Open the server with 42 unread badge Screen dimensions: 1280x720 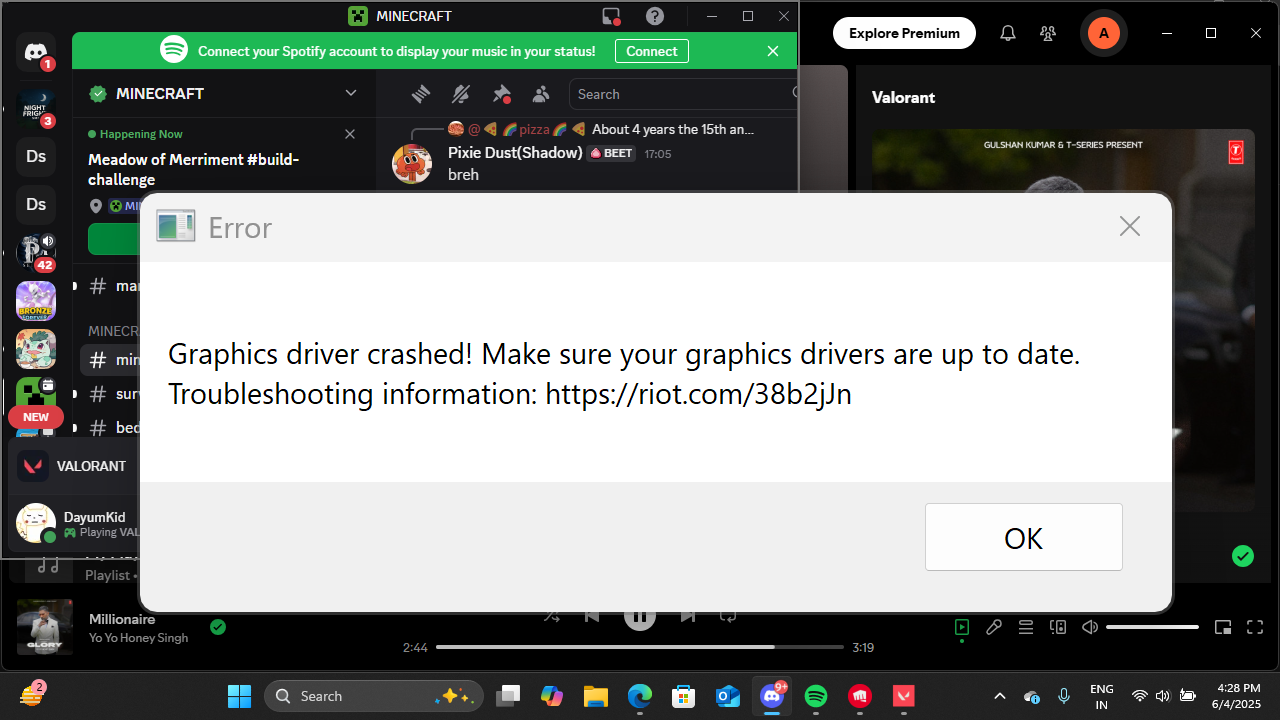(36, 252)
